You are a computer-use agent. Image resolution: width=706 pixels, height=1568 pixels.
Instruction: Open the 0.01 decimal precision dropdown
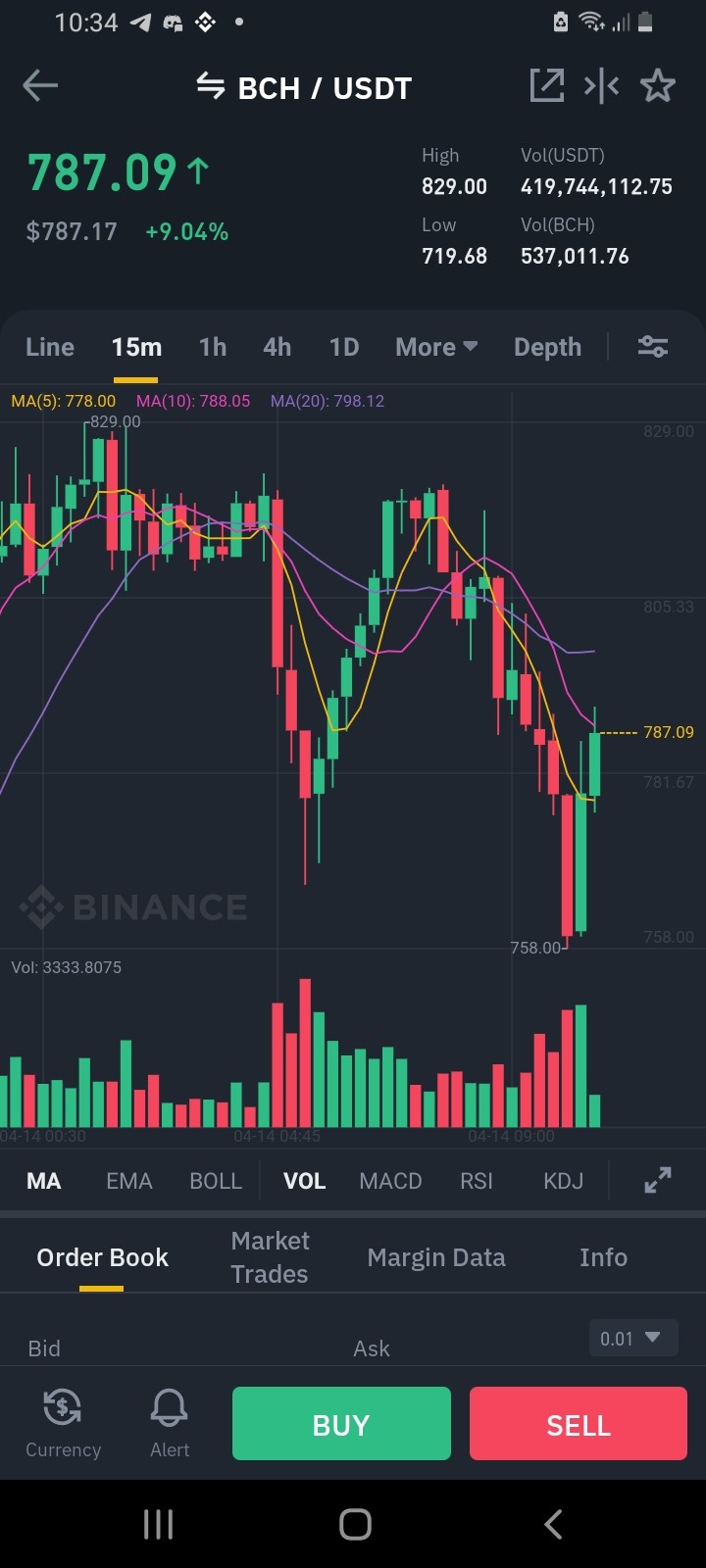click(632, 1338)
